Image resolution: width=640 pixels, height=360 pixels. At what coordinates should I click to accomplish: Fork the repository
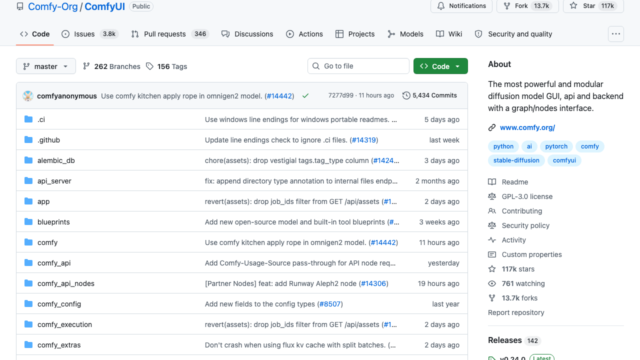527,6
